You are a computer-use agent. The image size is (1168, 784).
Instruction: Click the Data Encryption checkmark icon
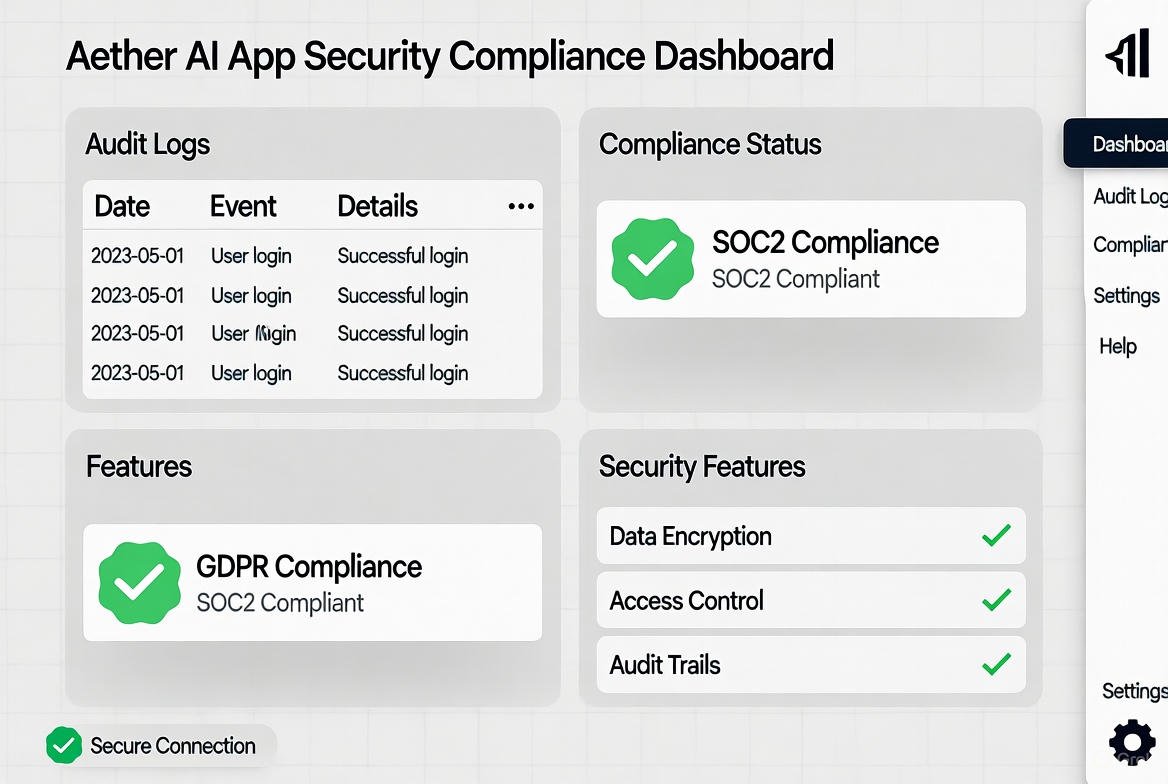[x=996, y=536]
